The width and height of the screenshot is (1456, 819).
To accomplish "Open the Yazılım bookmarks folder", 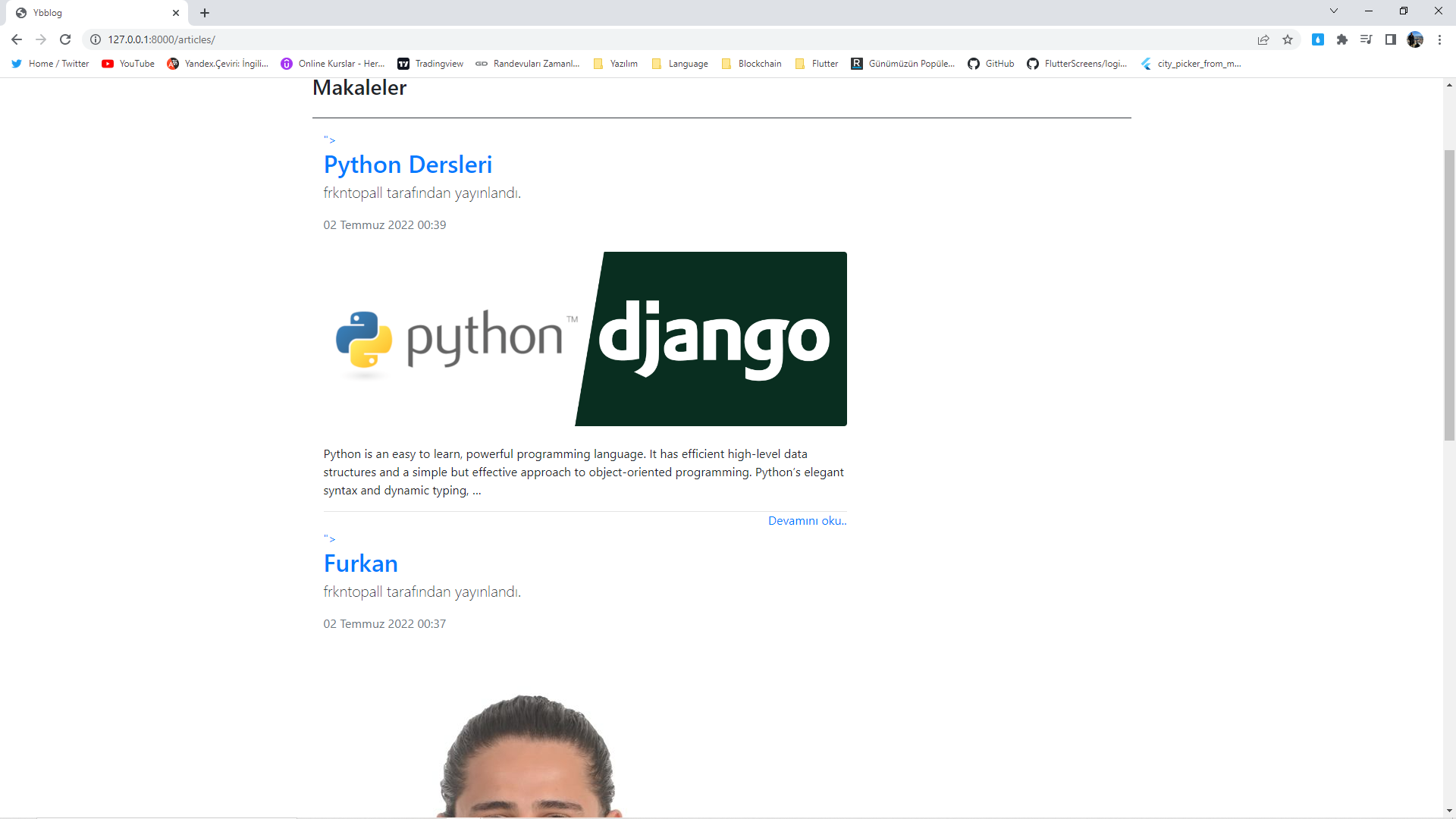I will click(x=615, y=64).
